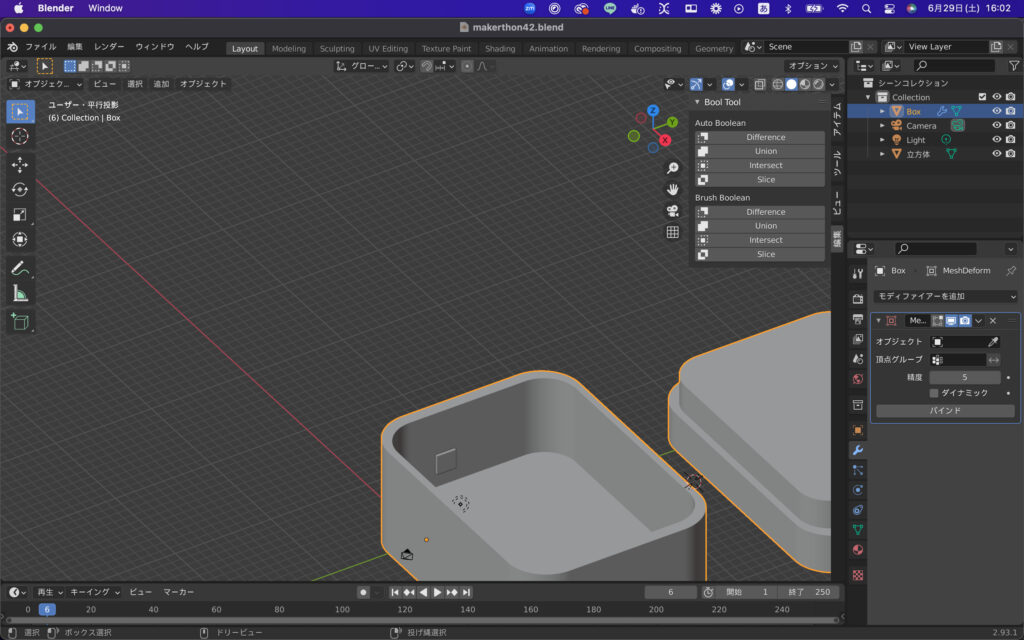Select the Move tool in viewport toolbar
The width and height of the screenshot is (1024, 640).
(x=20, y=165)
